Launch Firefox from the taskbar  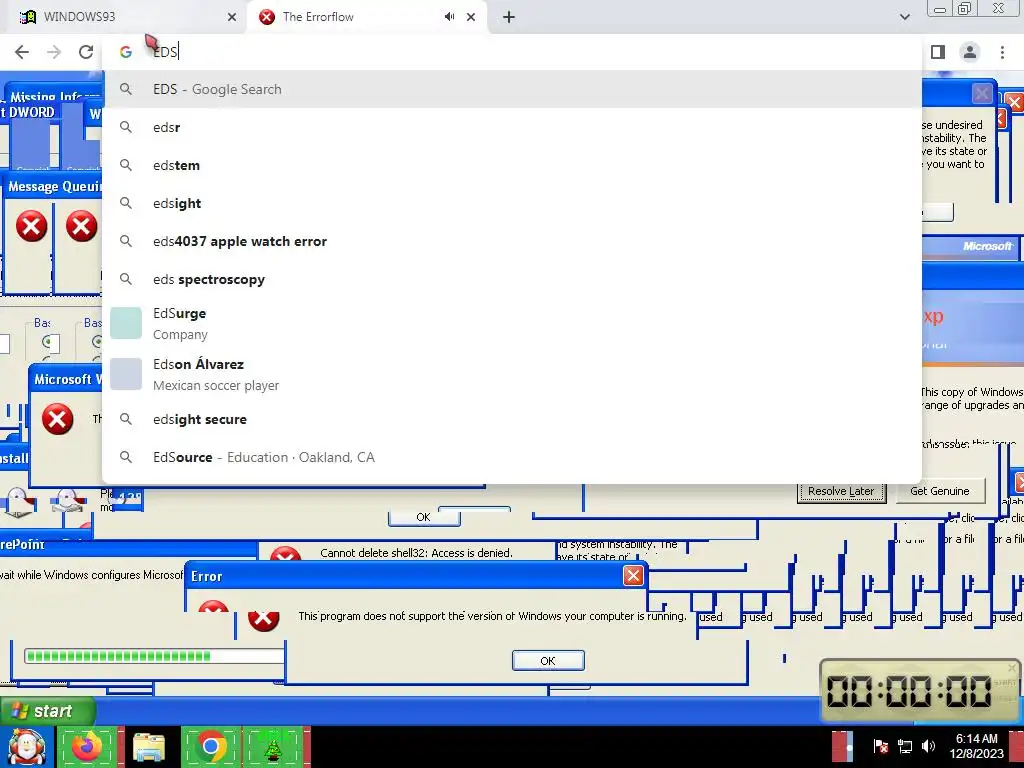tap(87, 747)
